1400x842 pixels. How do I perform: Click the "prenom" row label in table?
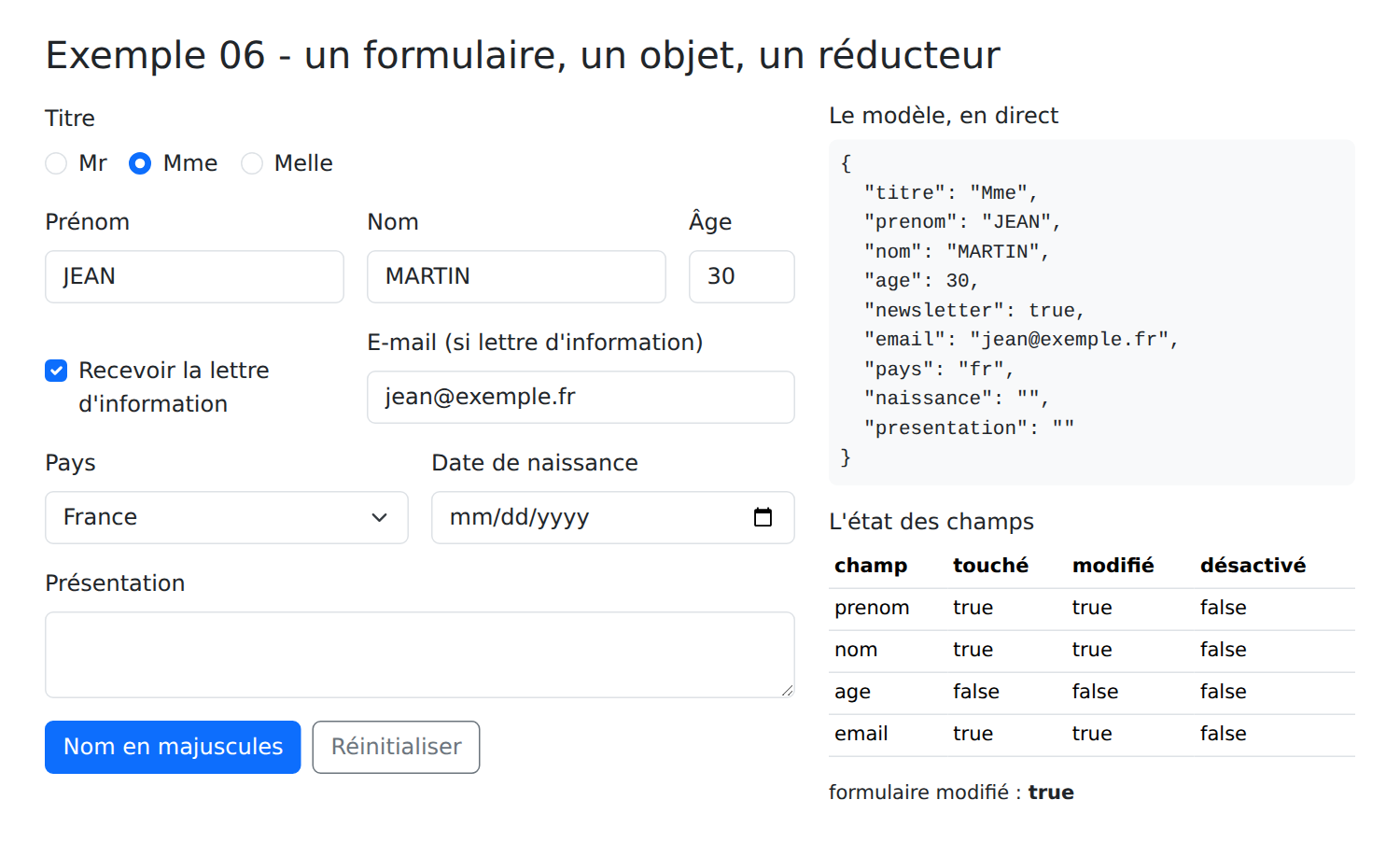pyautogui.click(x=872, y=608)
